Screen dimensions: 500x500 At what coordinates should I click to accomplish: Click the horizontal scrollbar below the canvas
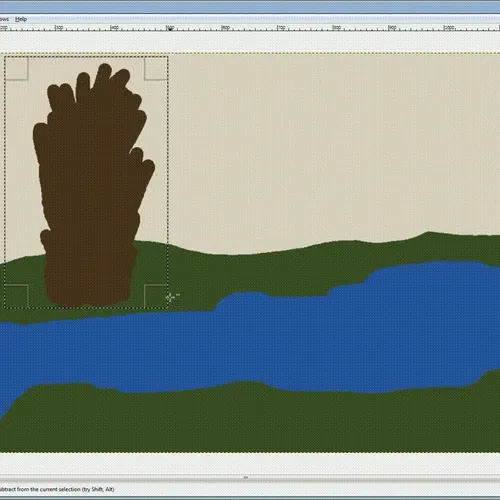250,478
